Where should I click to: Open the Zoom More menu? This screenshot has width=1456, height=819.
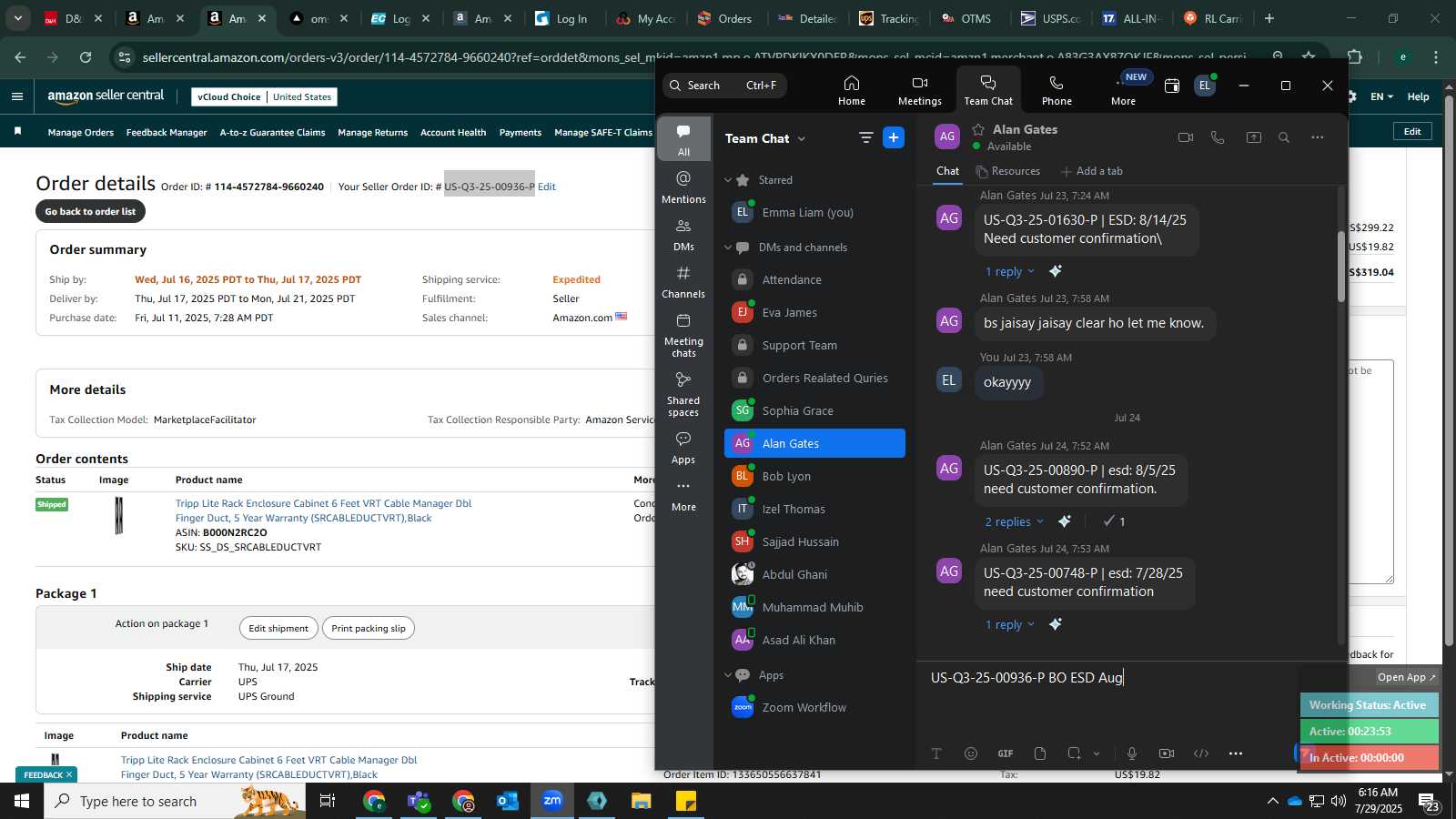pos(1123,90)
